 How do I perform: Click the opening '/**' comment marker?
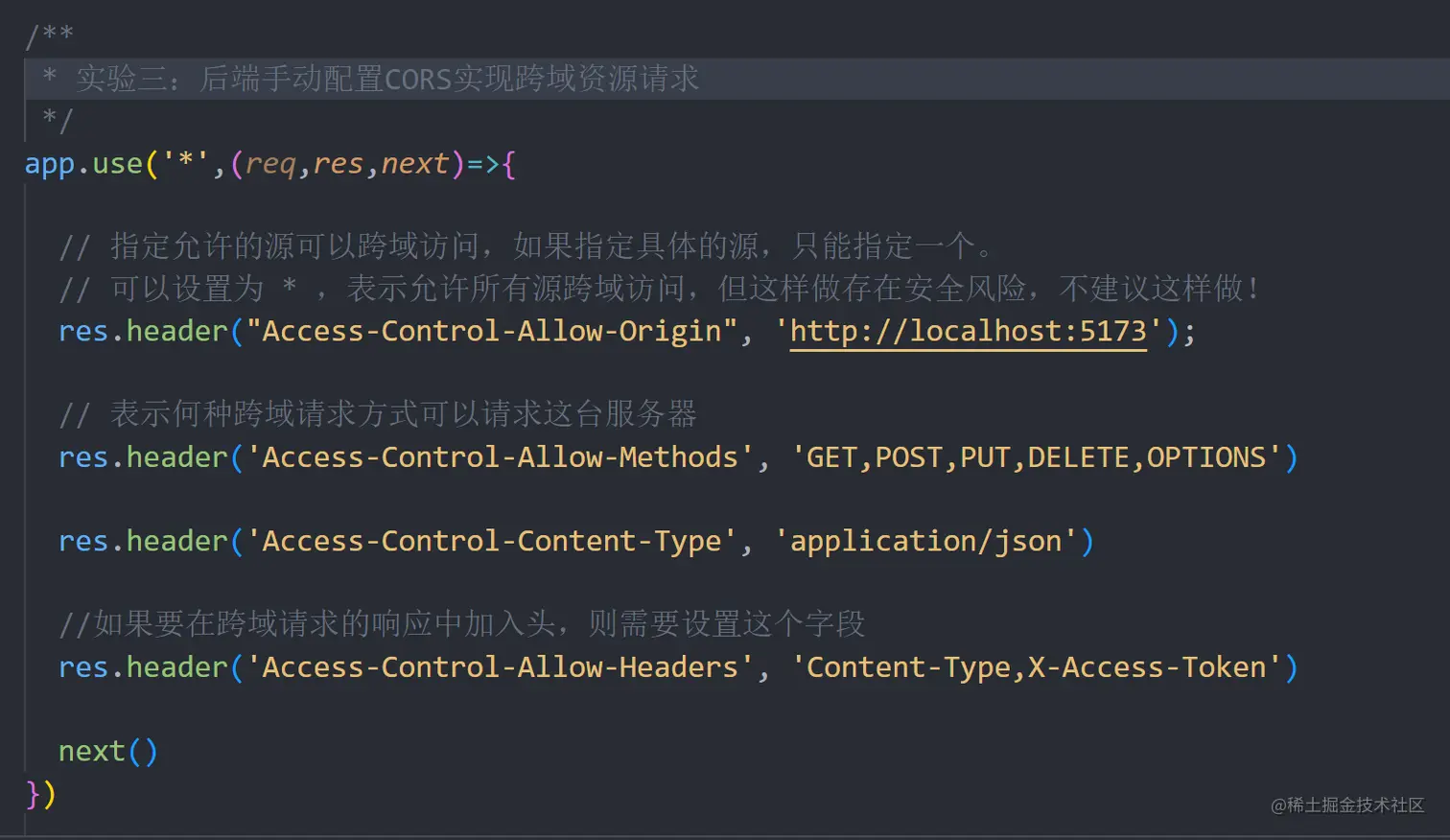[x=49, y=36]
